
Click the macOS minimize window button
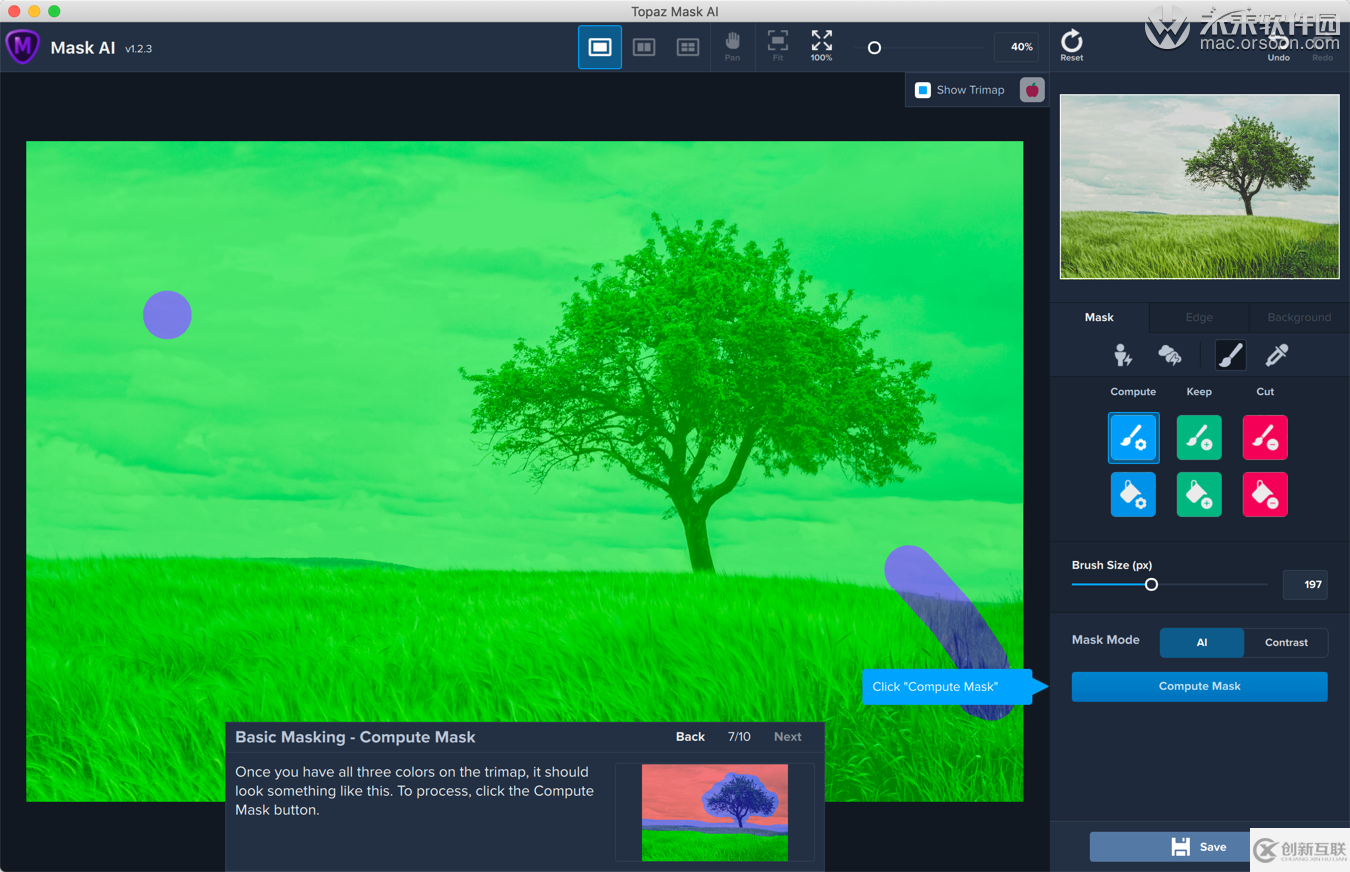click(x=34, y=11)
